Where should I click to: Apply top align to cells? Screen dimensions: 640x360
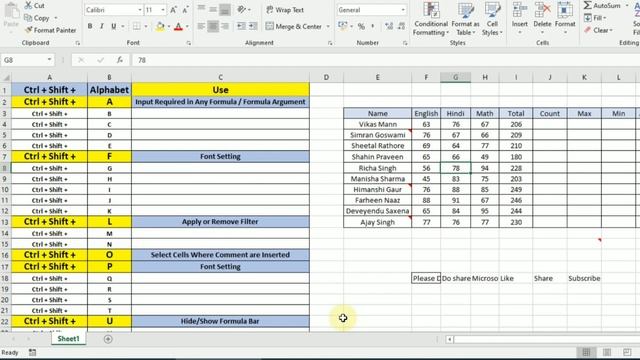(x=201, y=9)
